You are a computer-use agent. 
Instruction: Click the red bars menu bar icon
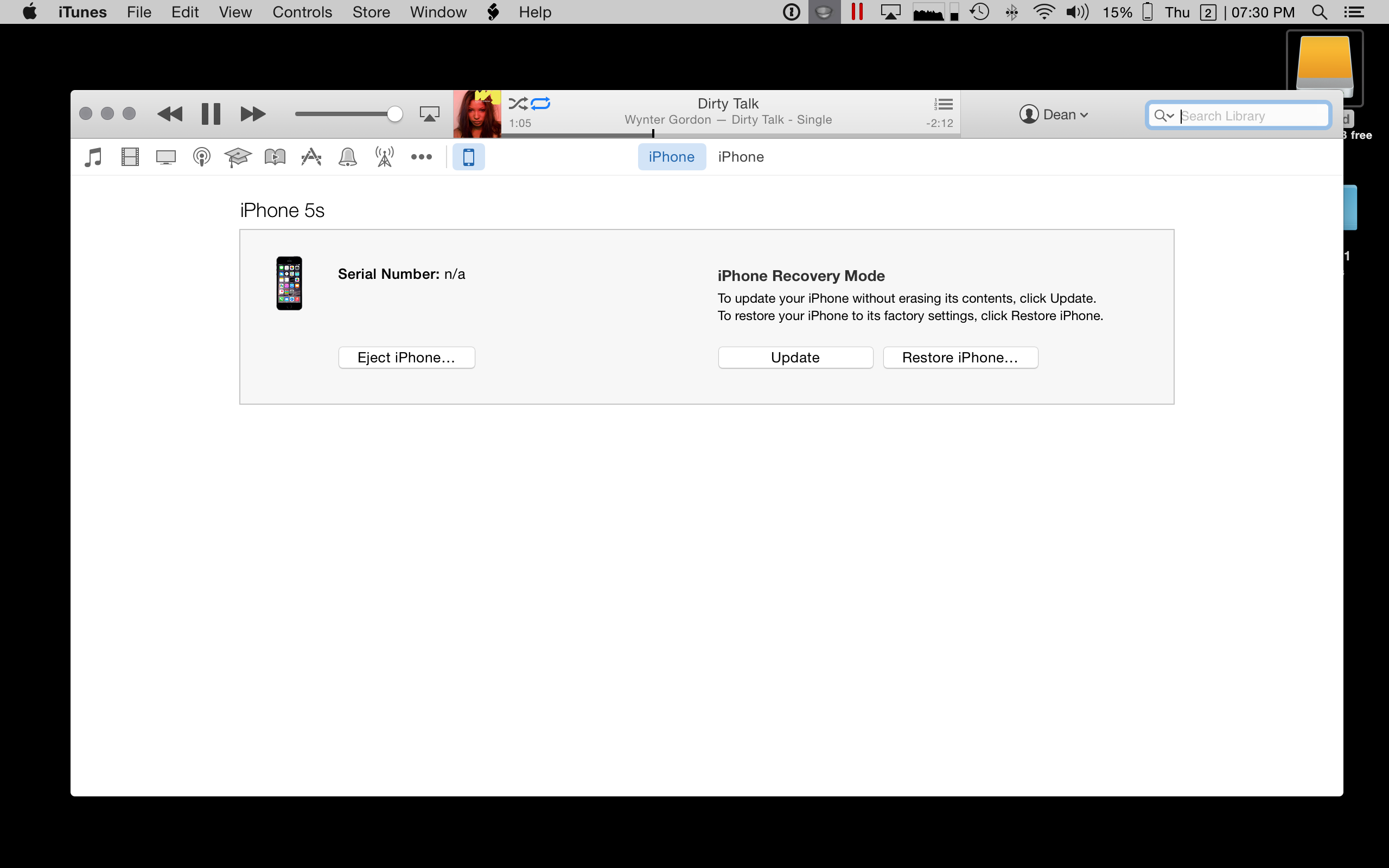(x=857, y=12)
